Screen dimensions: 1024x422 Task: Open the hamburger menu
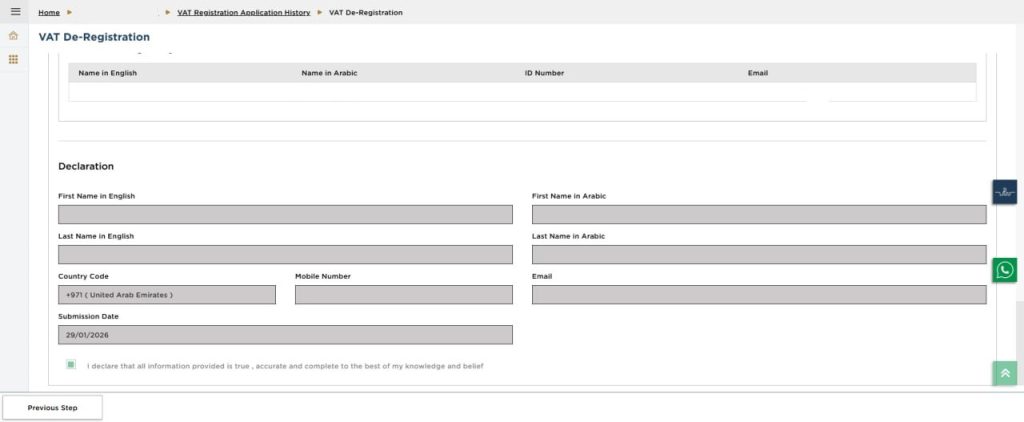click(14, 11)
